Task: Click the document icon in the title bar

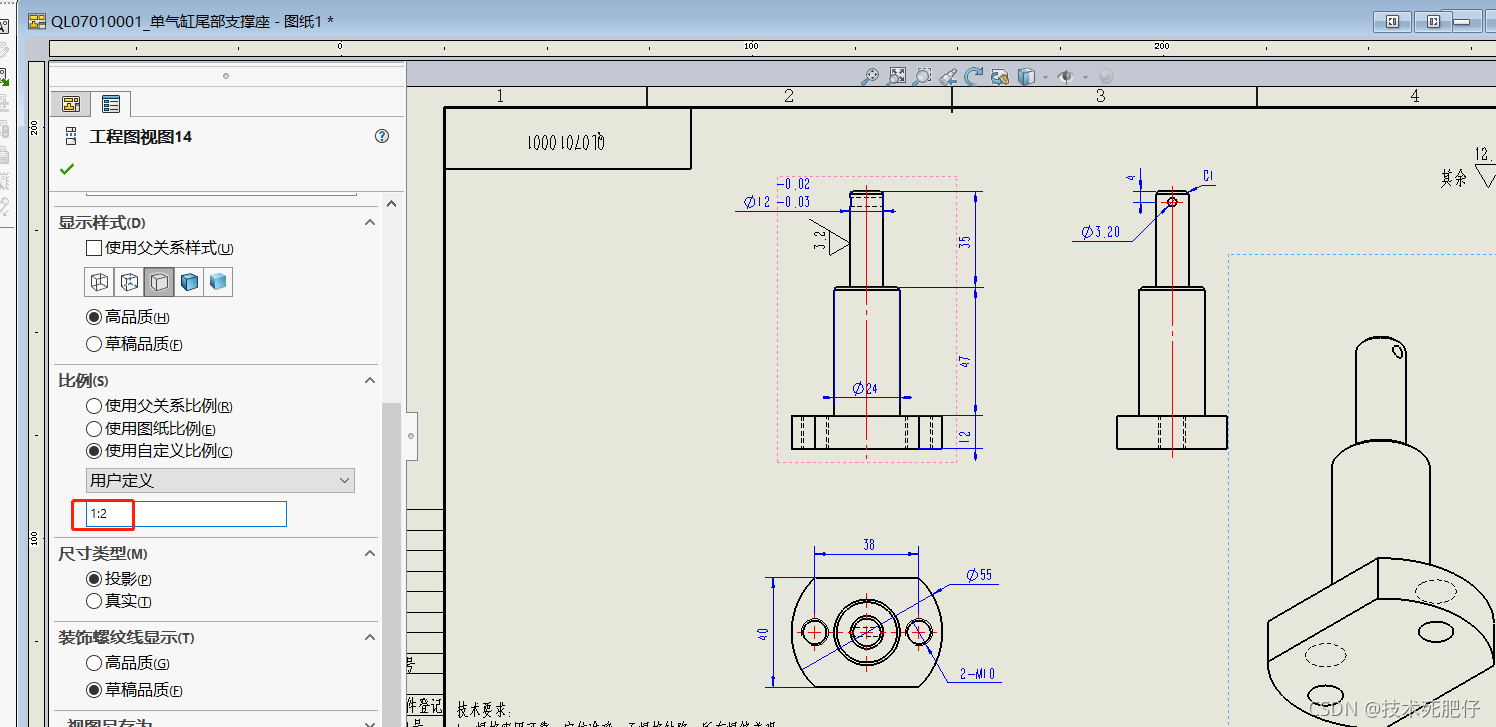Action: (37, 21)
